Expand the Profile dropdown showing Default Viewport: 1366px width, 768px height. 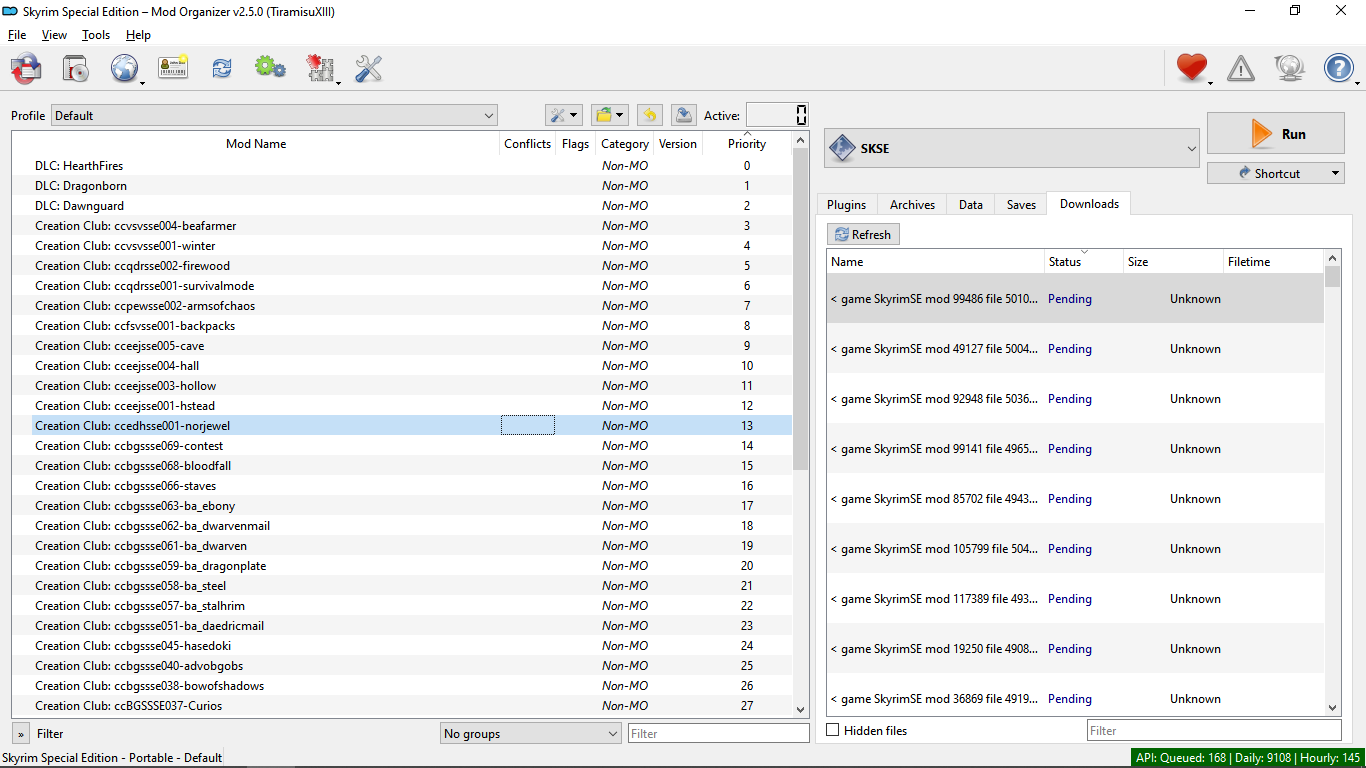coord(274,115)
